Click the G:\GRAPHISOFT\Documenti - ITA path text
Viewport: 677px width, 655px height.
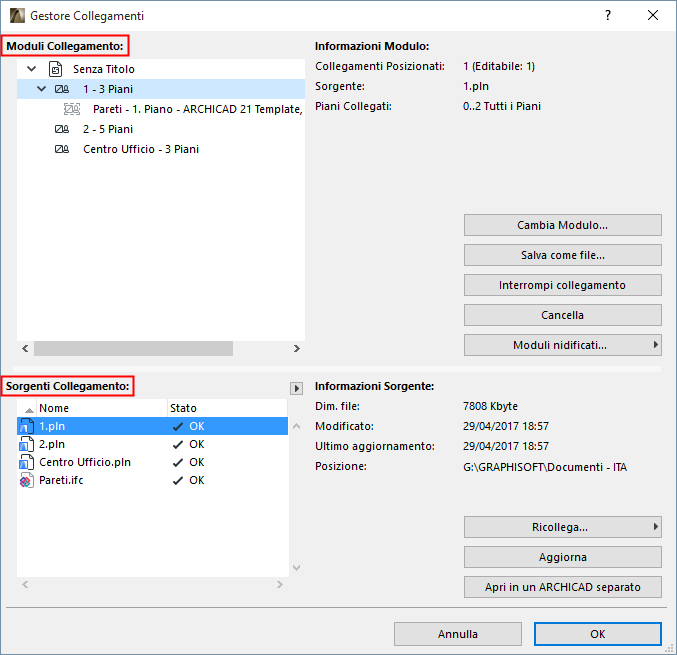pyautogui.click(x=545, y=467)
